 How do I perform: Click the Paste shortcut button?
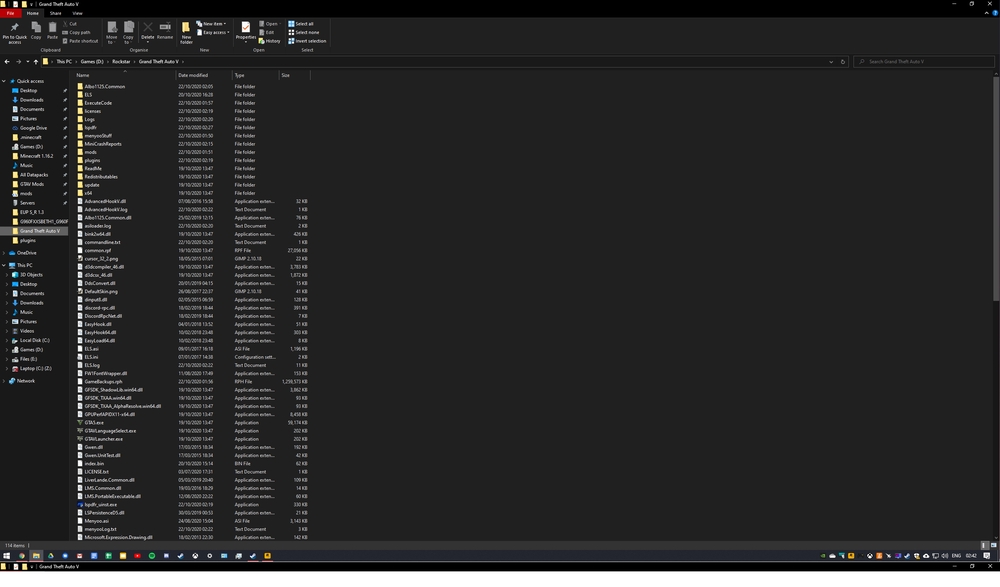(80, 41)
